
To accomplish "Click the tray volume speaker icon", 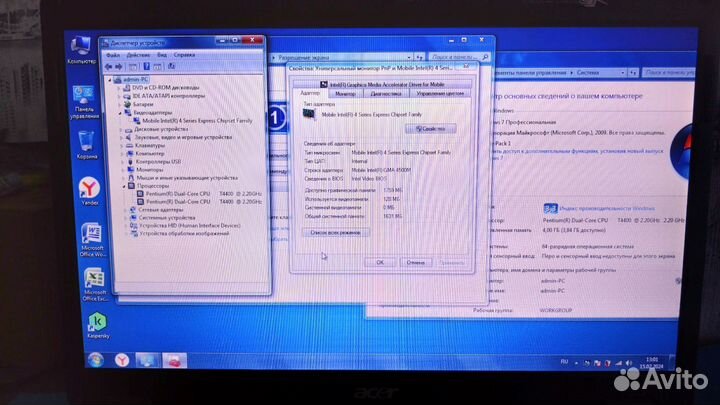I will pos(629,363).
